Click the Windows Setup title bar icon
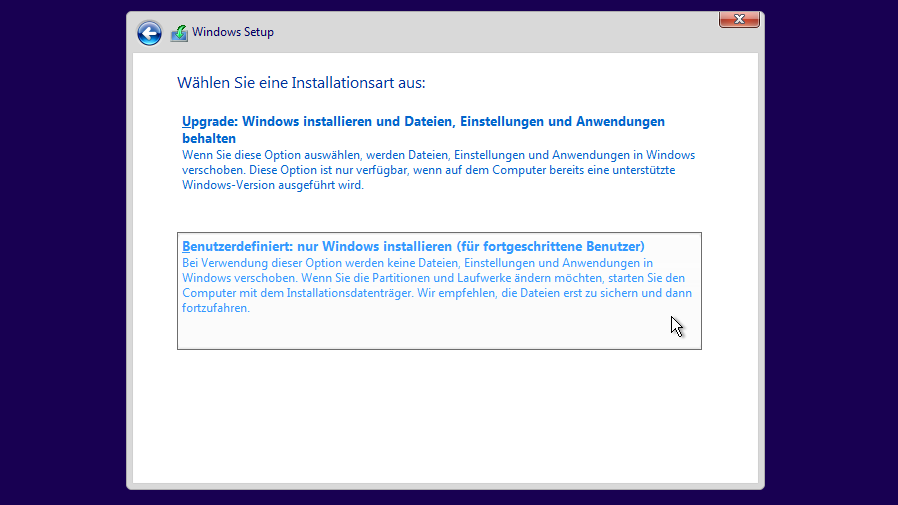898x505 pixels. click(x=179, y=33)
